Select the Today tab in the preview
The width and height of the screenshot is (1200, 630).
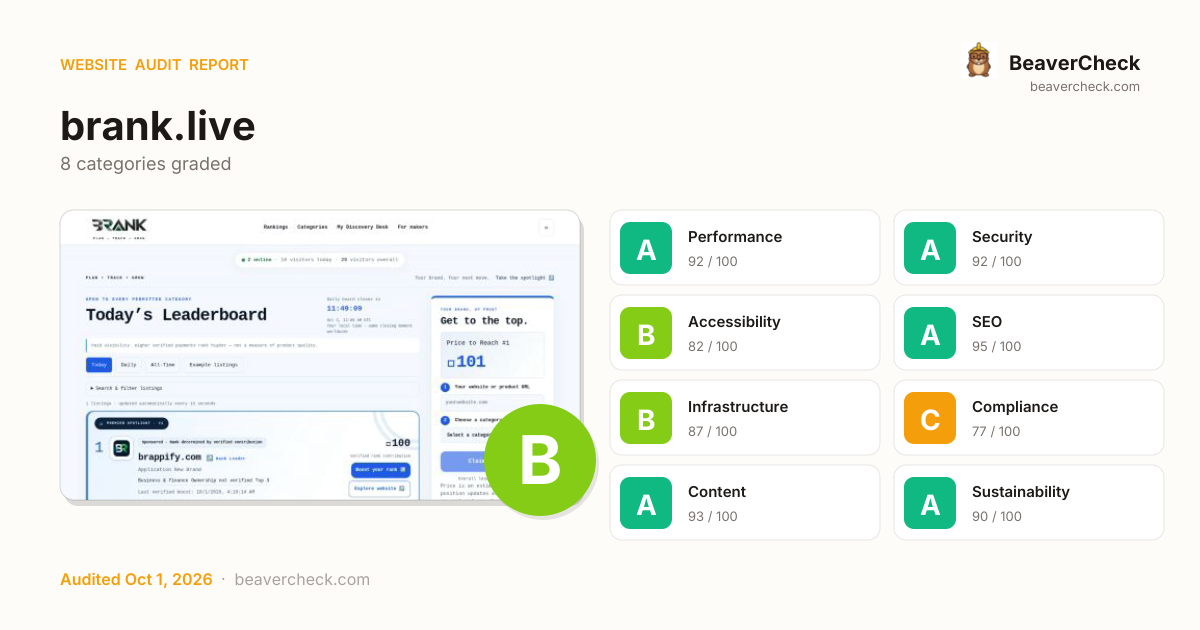point(99,365)
